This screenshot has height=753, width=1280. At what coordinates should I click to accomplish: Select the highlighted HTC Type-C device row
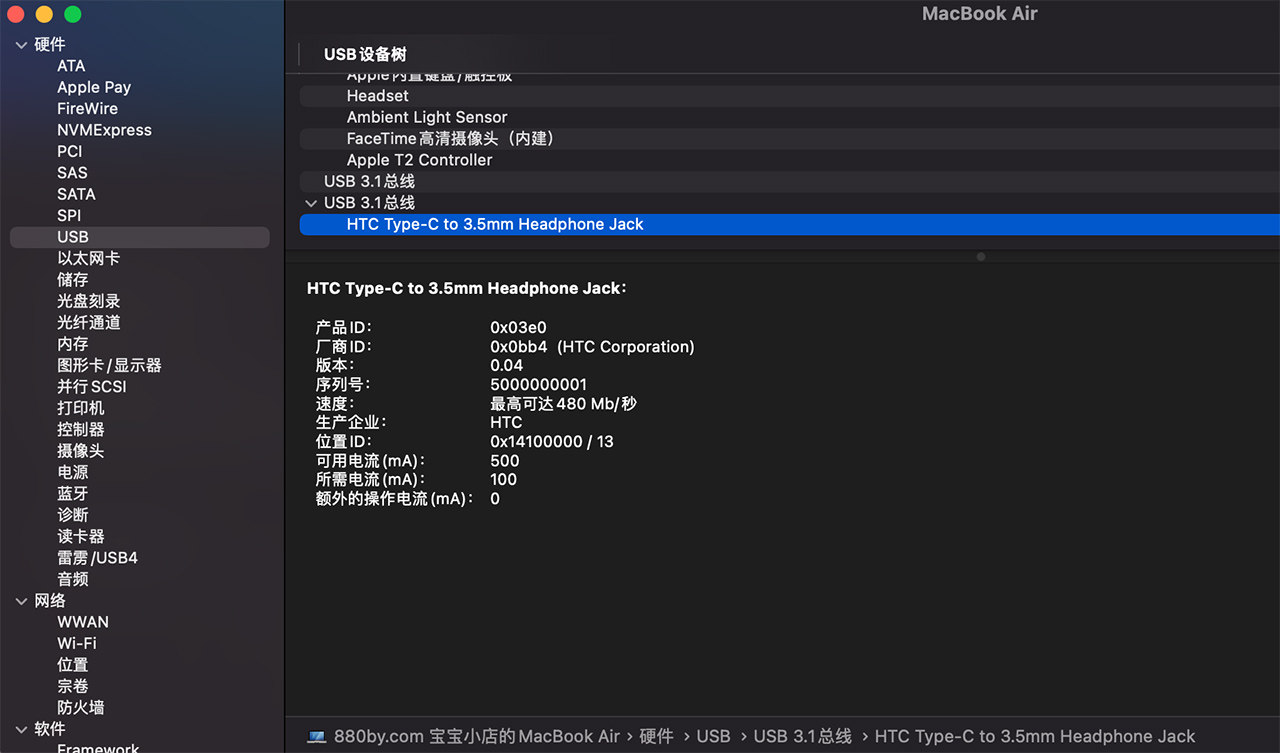[790, 225]
